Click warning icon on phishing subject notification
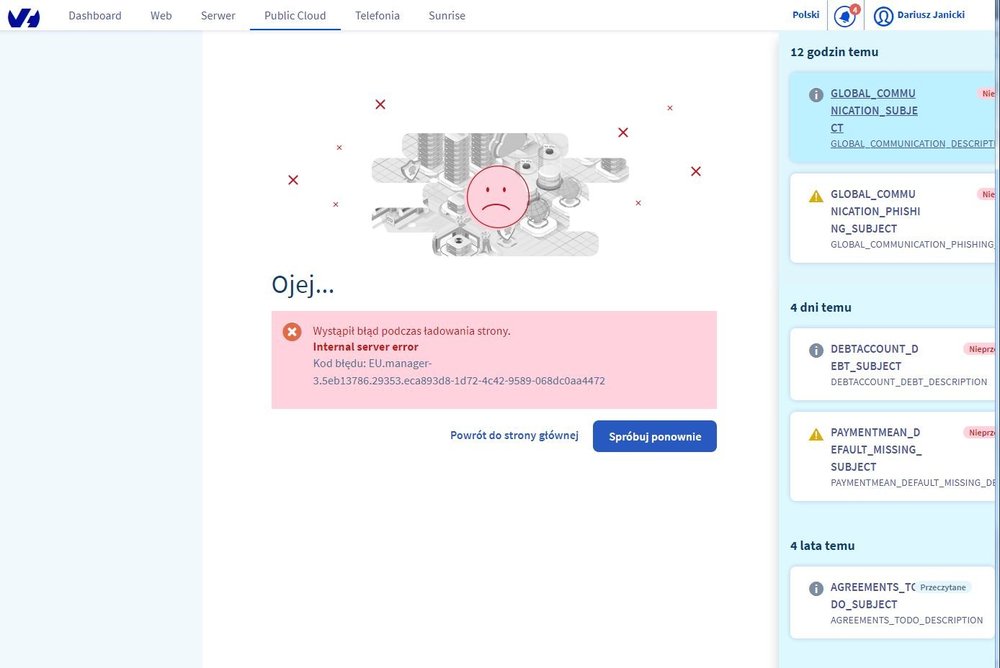This screenshot has height=668, width=1000. pos(816,196)
